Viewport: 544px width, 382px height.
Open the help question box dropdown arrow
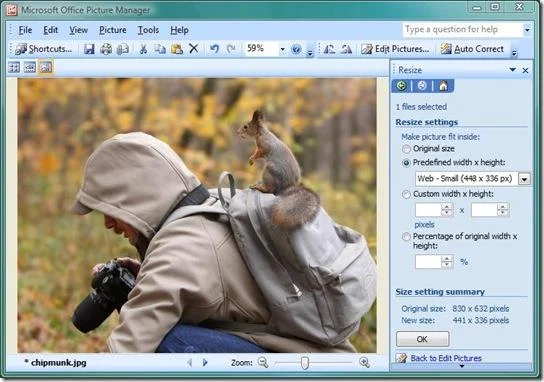click(x=527, y=30)
